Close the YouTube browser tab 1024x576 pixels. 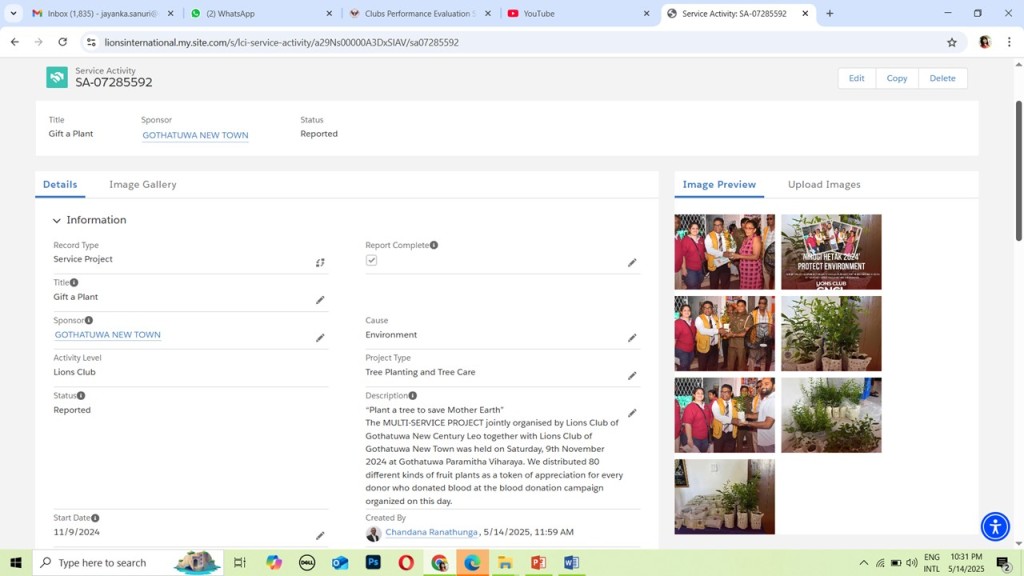pos(647,13)
